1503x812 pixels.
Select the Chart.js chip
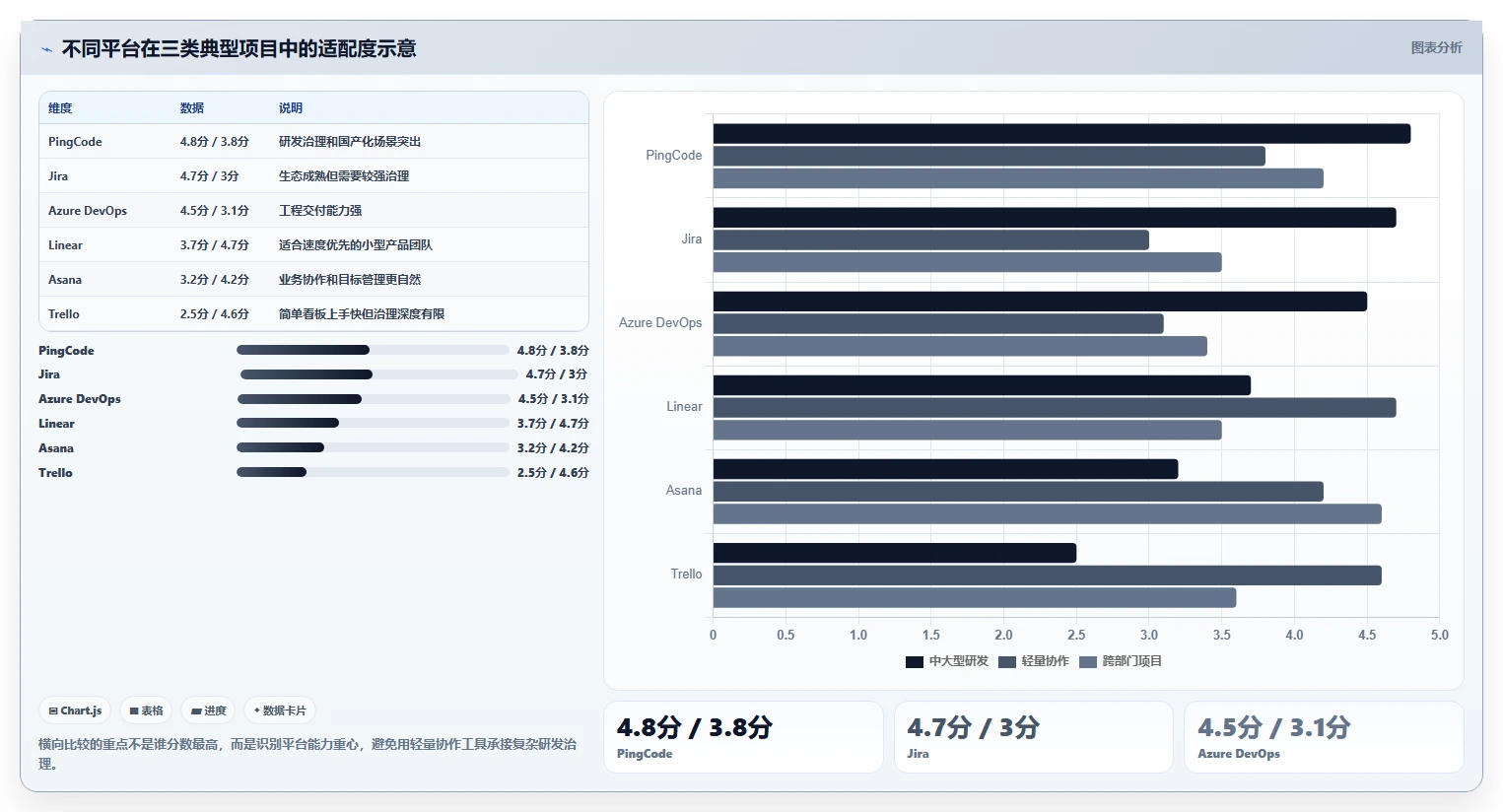(x=75, y=710)
